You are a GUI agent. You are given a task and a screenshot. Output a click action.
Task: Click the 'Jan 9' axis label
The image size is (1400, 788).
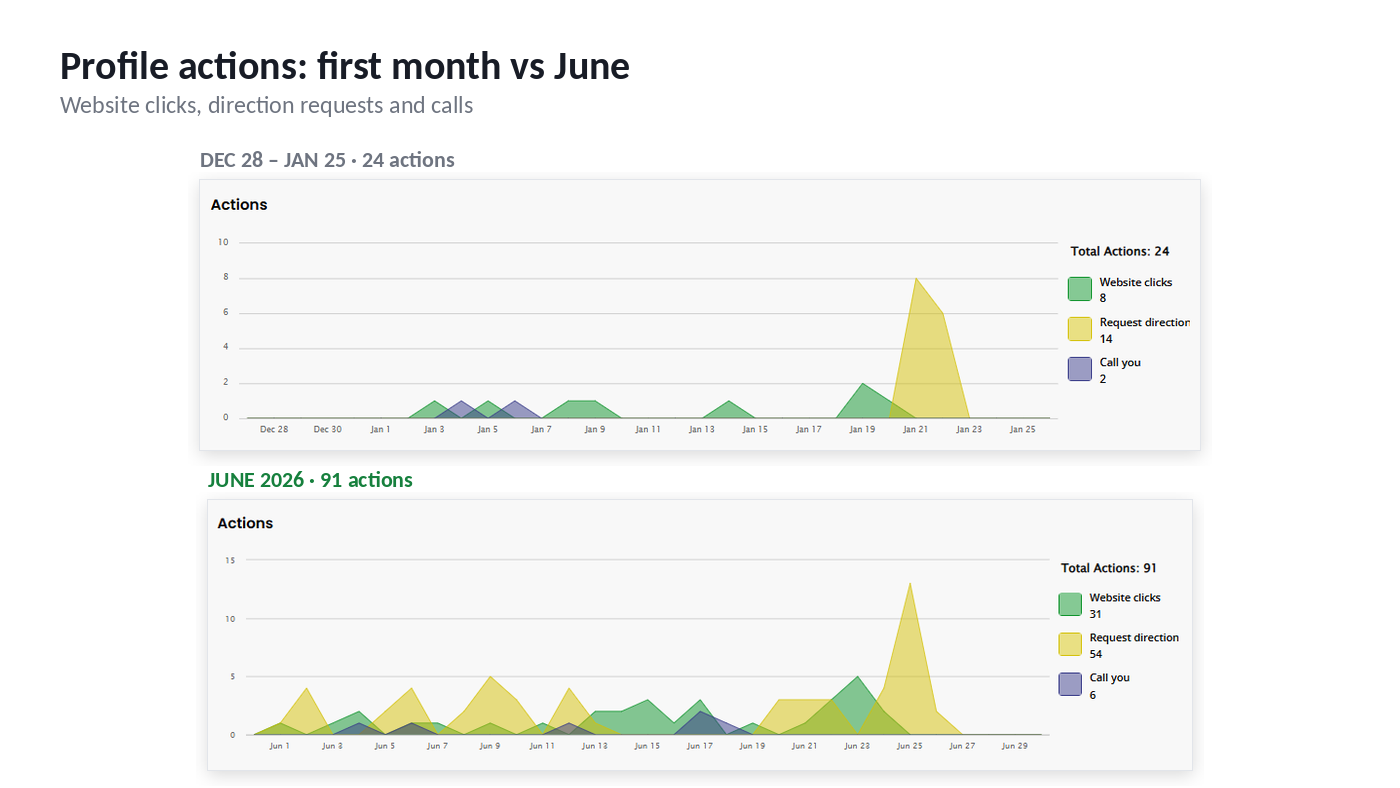tap(594, 429)
